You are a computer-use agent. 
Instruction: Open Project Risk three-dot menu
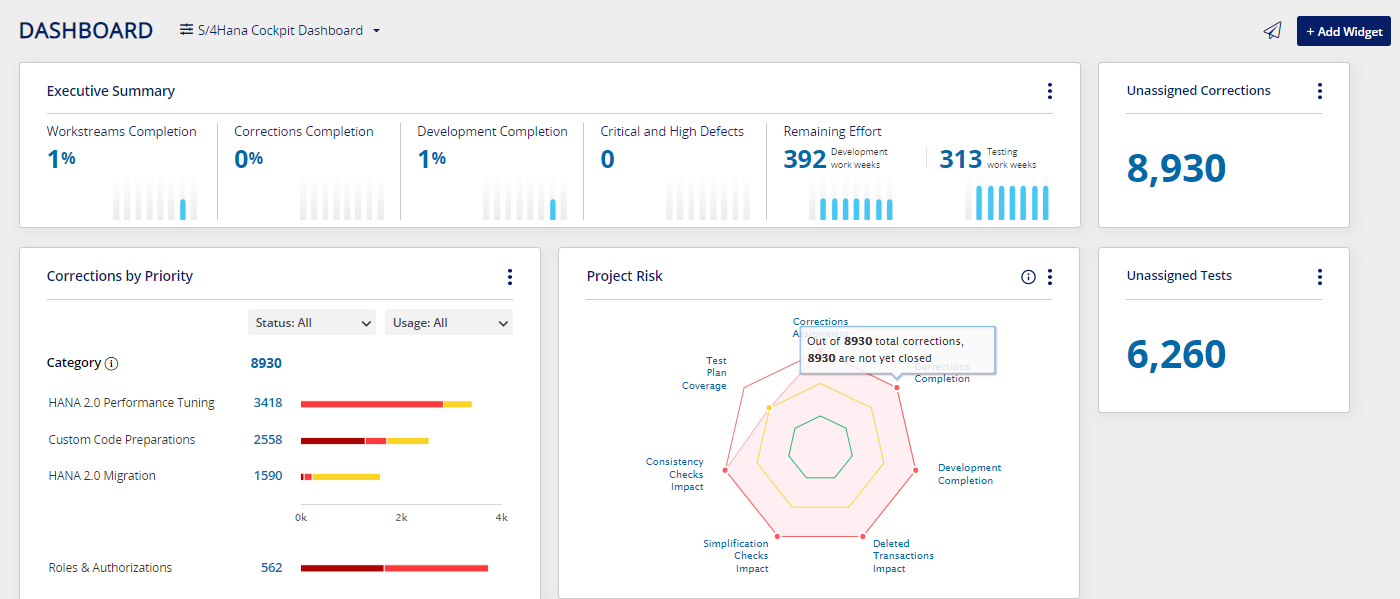(1049, 277)
